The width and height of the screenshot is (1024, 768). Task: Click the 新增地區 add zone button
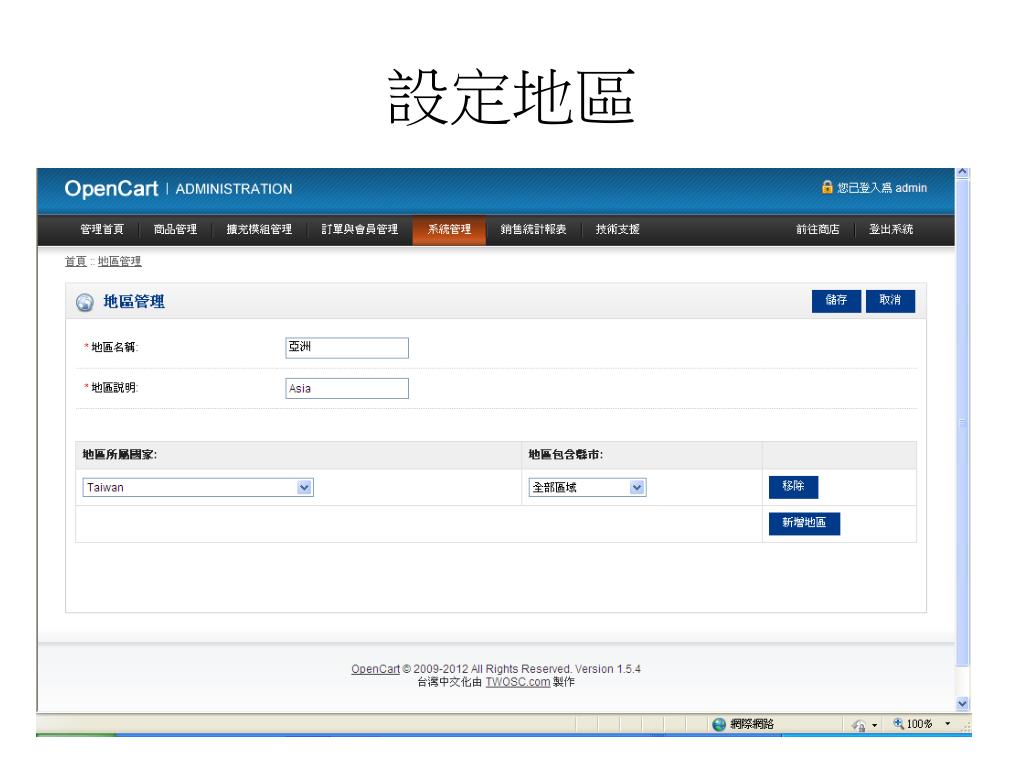(x=805, y=523)
